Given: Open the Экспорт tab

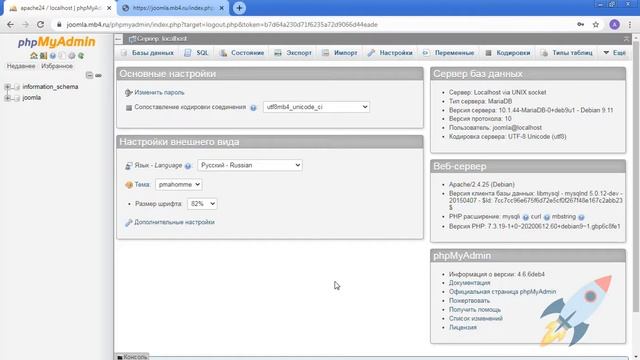Looking at the screenshot, I should click(293, 53).
